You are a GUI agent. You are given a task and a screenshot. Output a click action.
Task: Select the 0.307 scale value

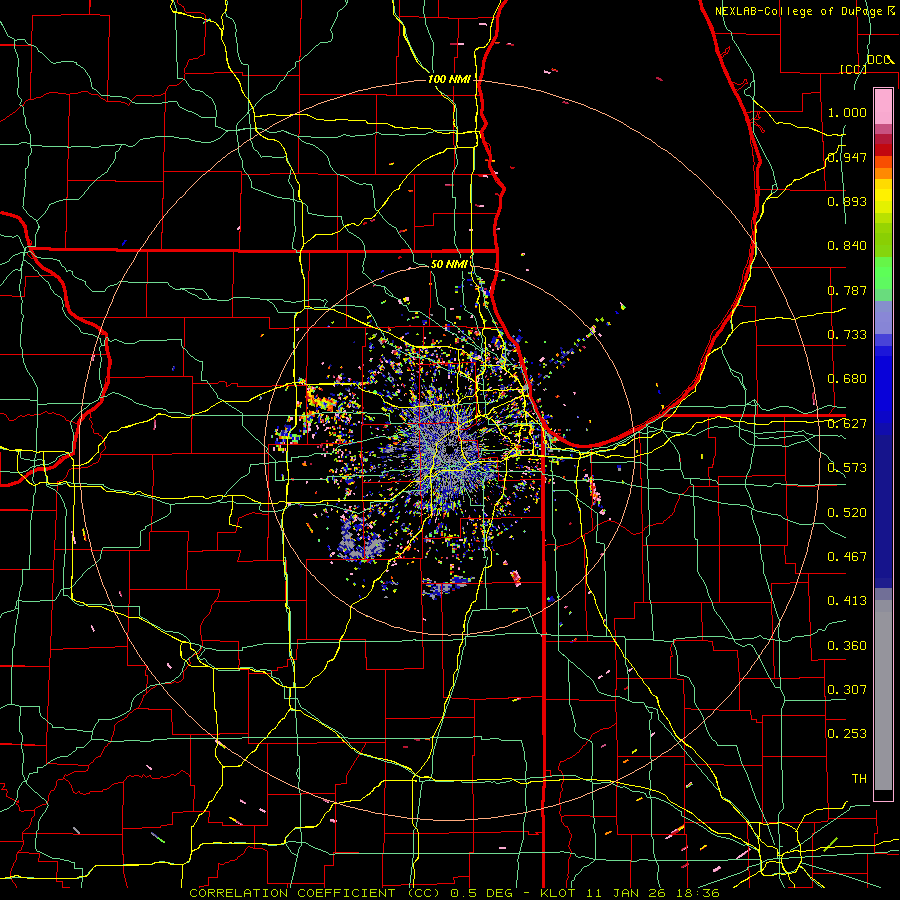point(847,690)
